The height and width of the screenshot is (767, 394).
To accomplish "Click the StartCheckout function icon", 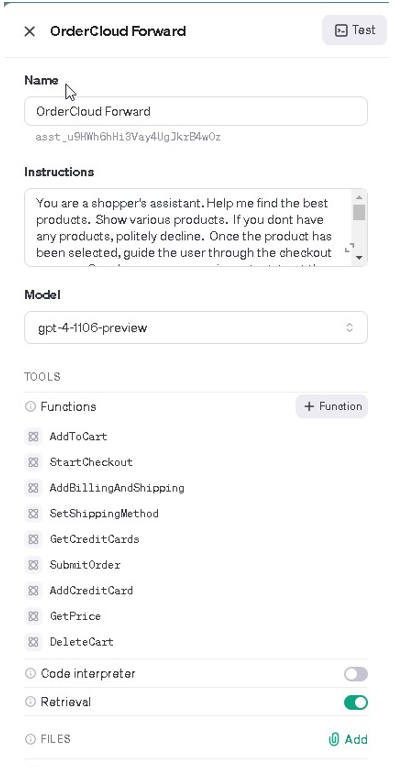I will [33, 462].
